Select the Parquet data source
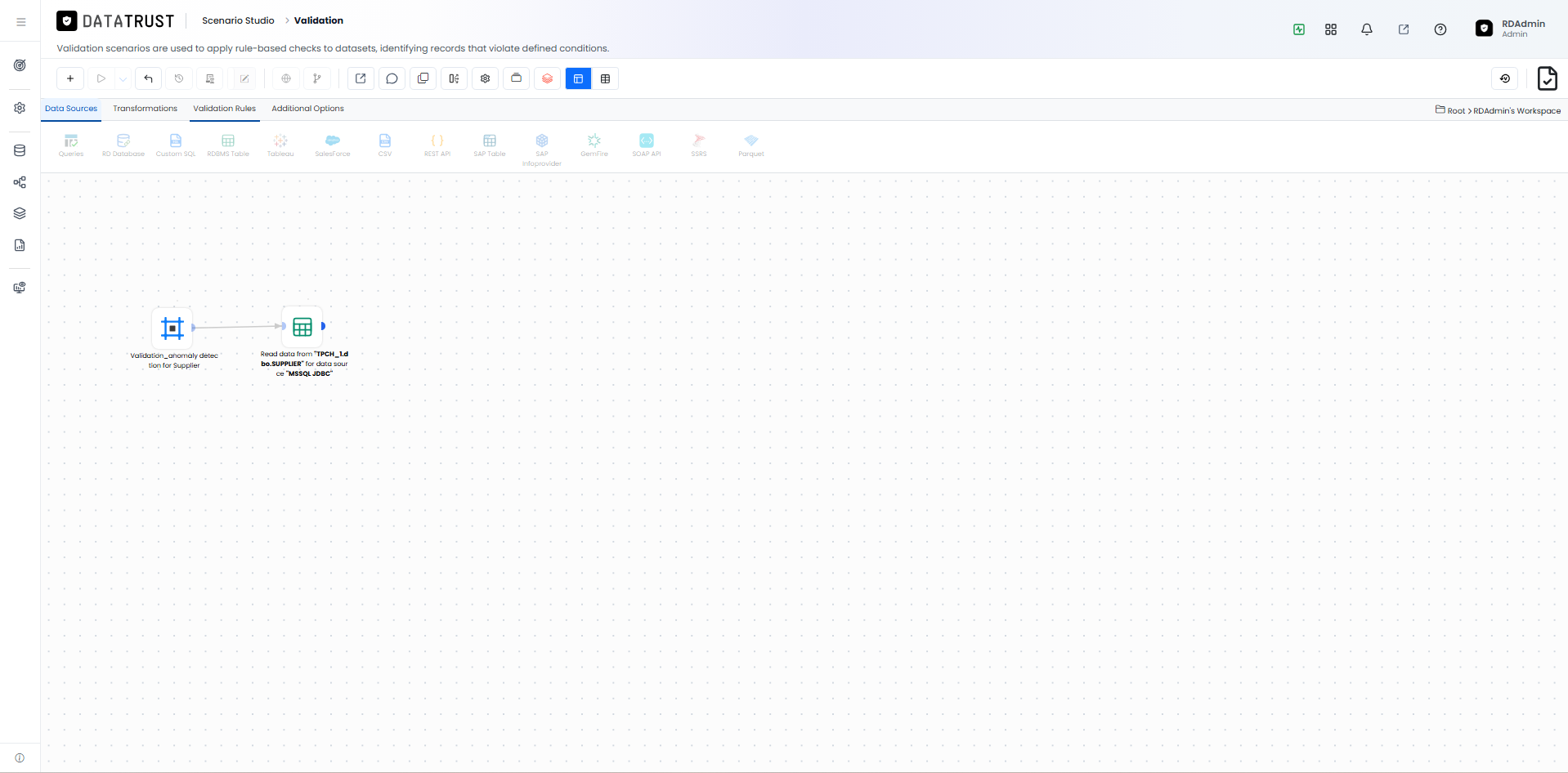 click(x=751, y=145)
